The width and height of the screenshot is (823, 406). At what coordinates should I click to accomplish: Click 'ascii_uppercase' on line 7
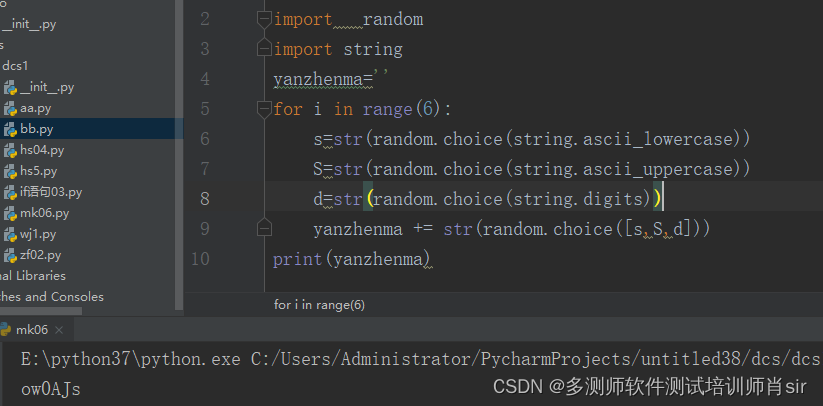coord(658,169)
